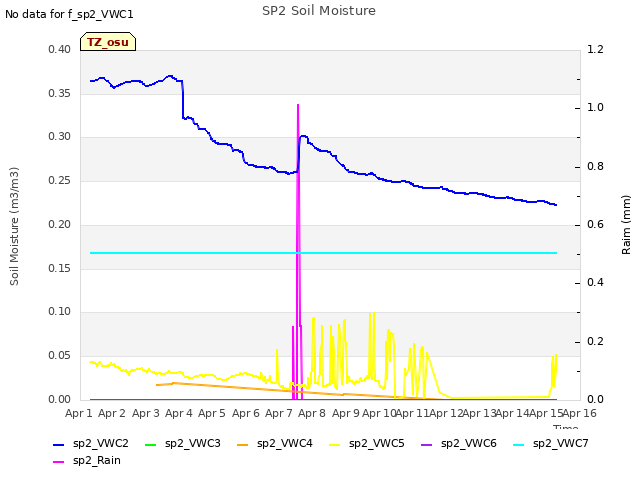Click the 'No data for f_sp2_VWC1' message
Screen dimensions: 640x480
point(69,15)
